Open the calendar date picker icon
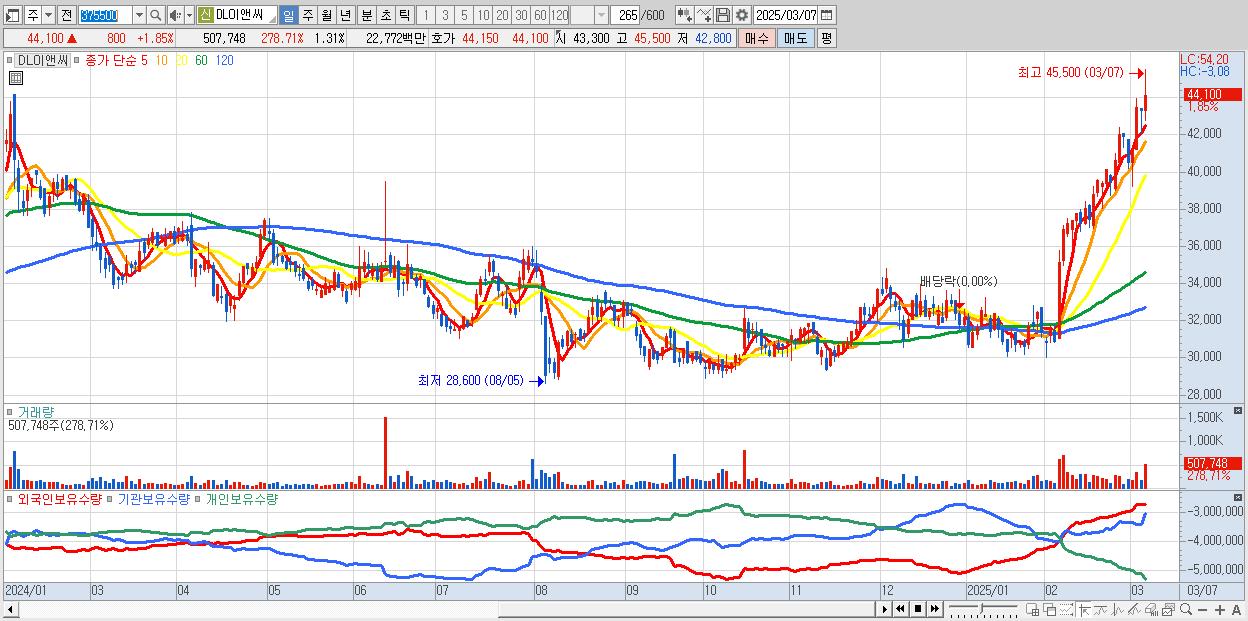The height and width of the screenshot is (621, 1248). point(827,15)
